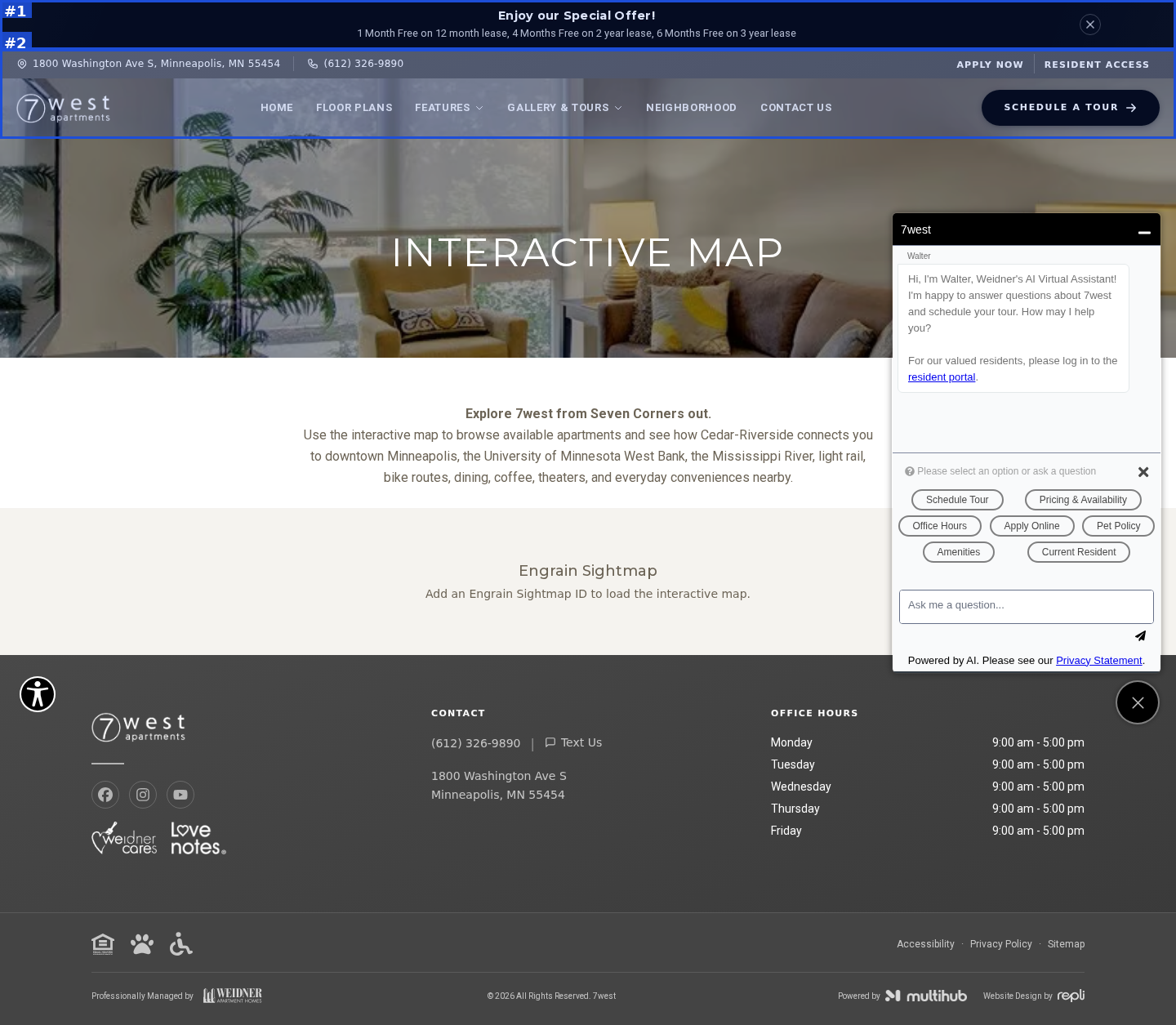Open the accessibility options widget
Viewport: 1176px width, 1025px height.
[x=38, y=694]
